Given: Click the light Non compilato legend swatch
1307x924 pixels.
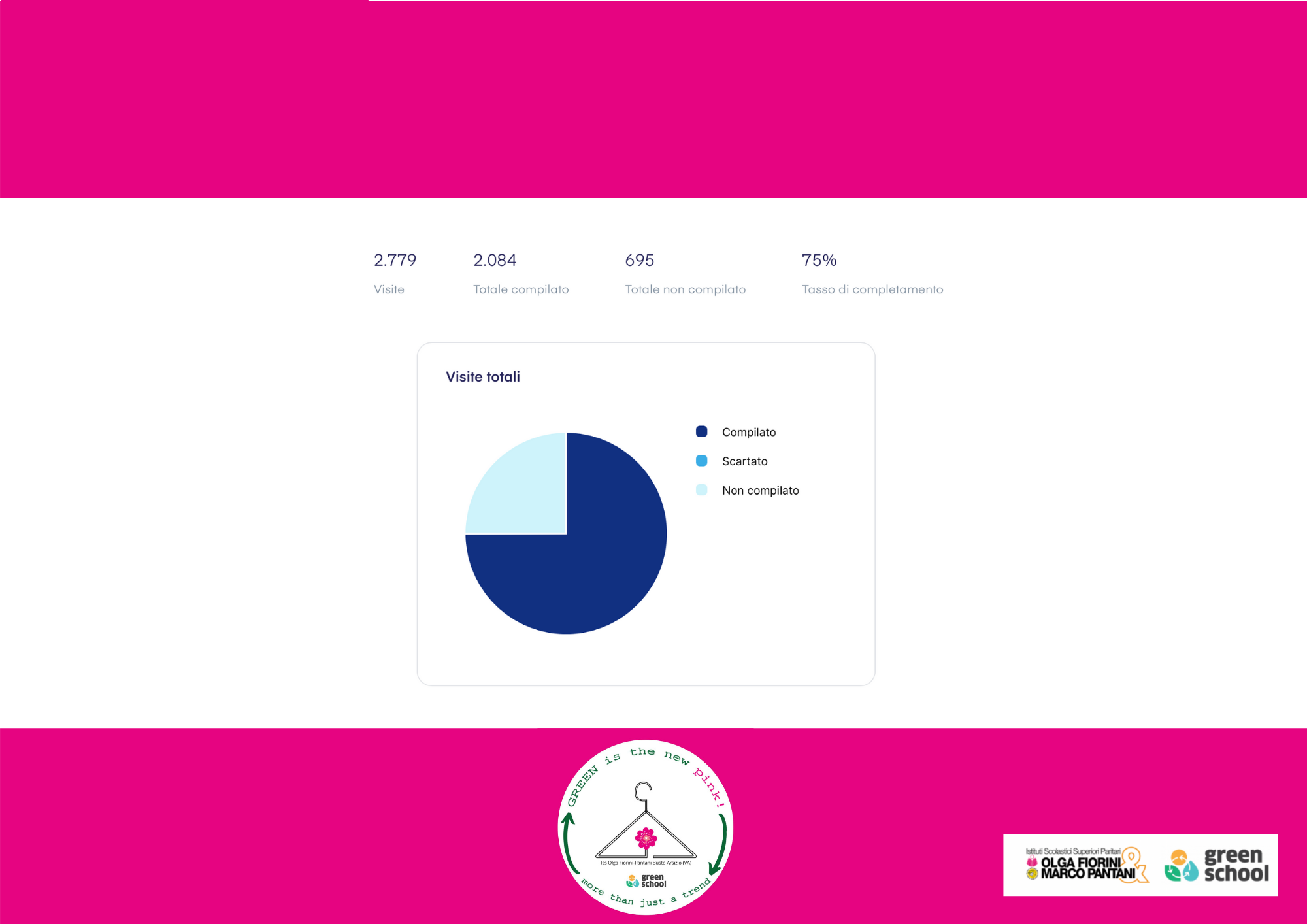Looking at the screenshot, I should pyautogui.click(x=701, y=490).
